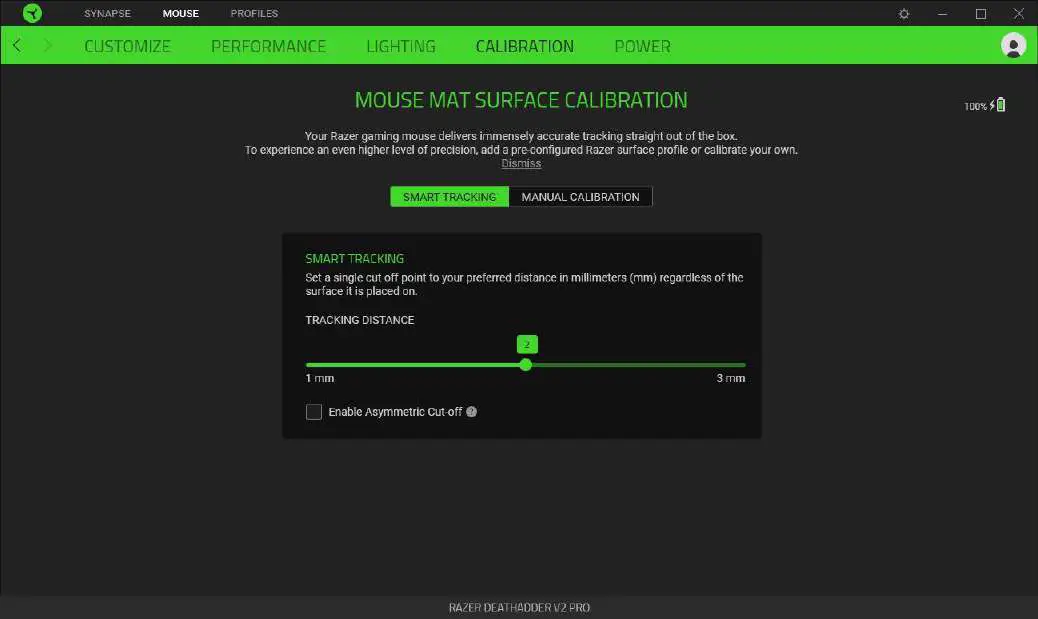
Task: Open the Synapse top tab
Action: [107, 13]
